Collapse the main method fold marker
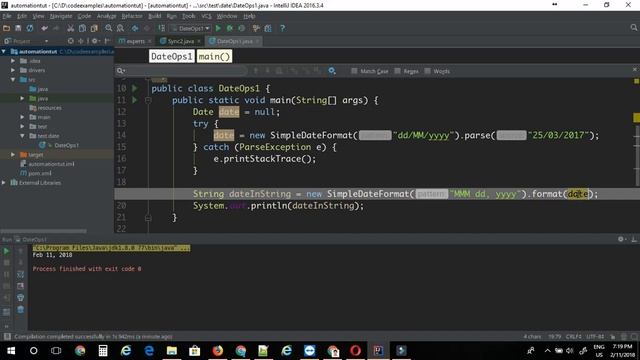The image size is (640, 360). point(148,100)
